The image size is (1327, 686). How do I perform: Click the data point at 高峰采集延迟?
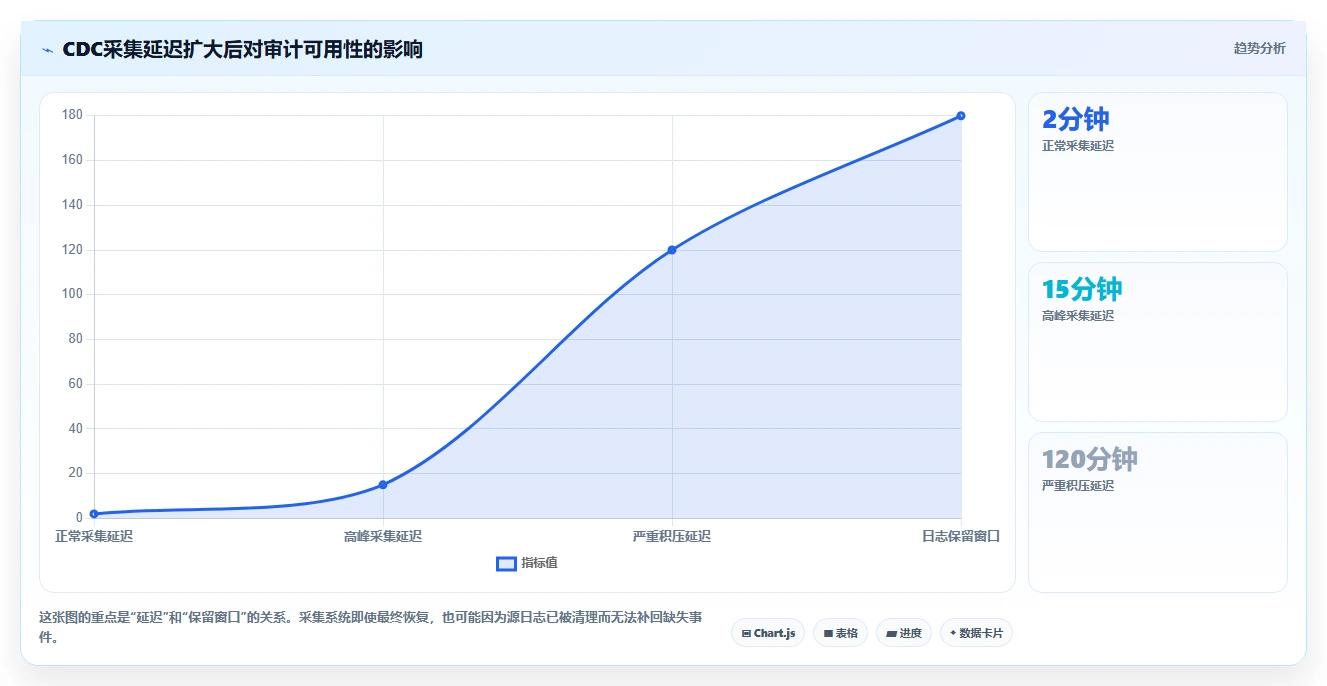383,485
